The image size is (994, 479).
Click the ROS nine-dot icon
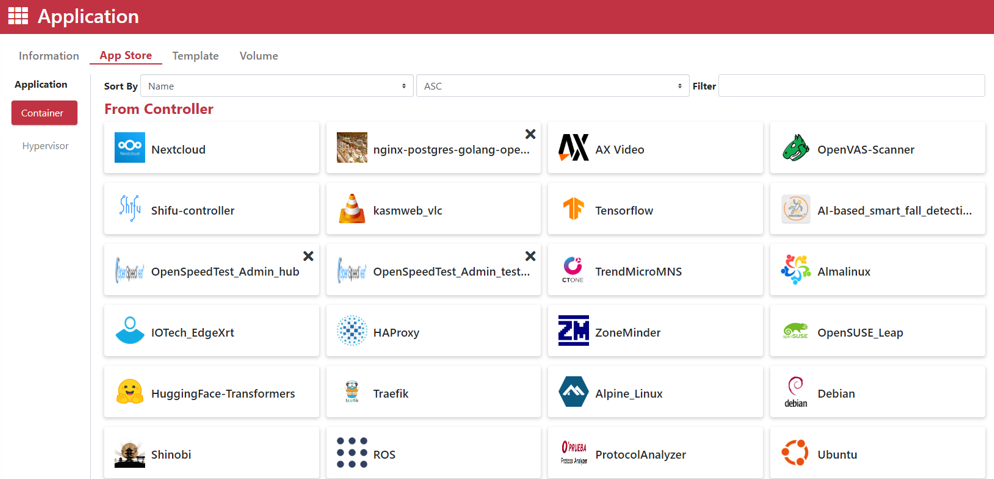click(x=352, y=452)
